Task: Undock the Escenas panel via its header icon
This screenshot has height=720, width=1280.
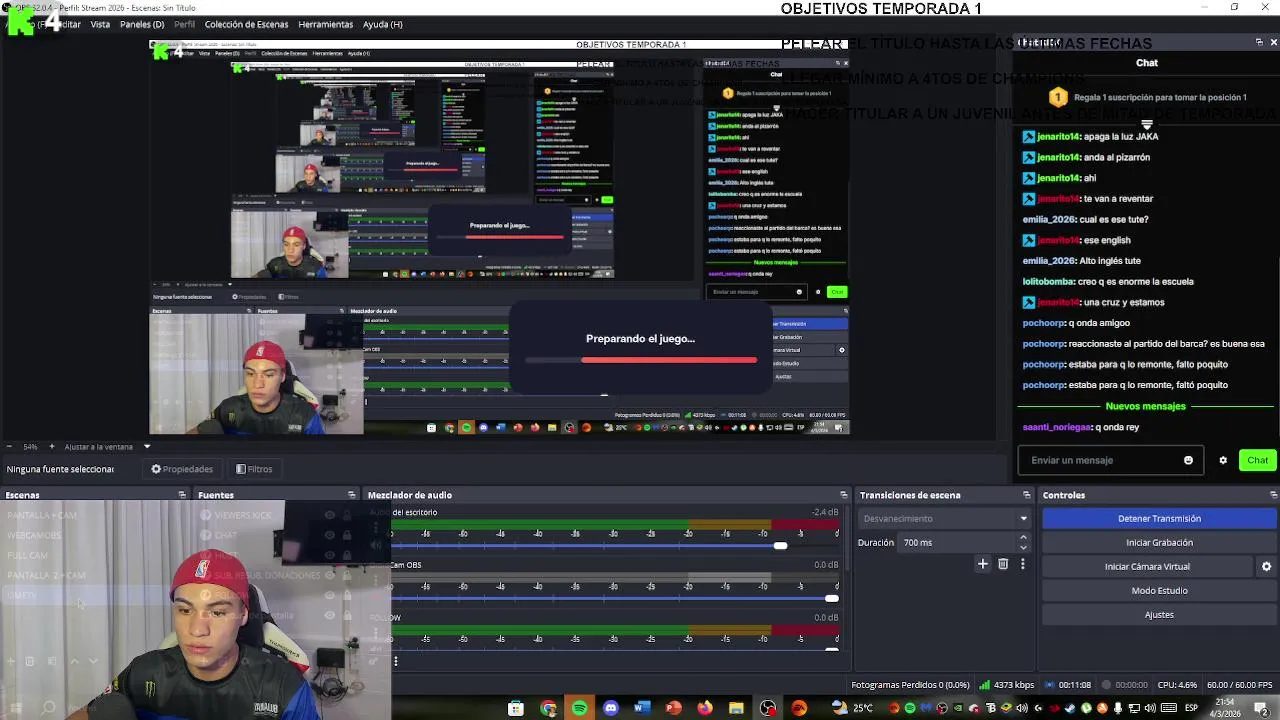Action: tap(182, 495)
